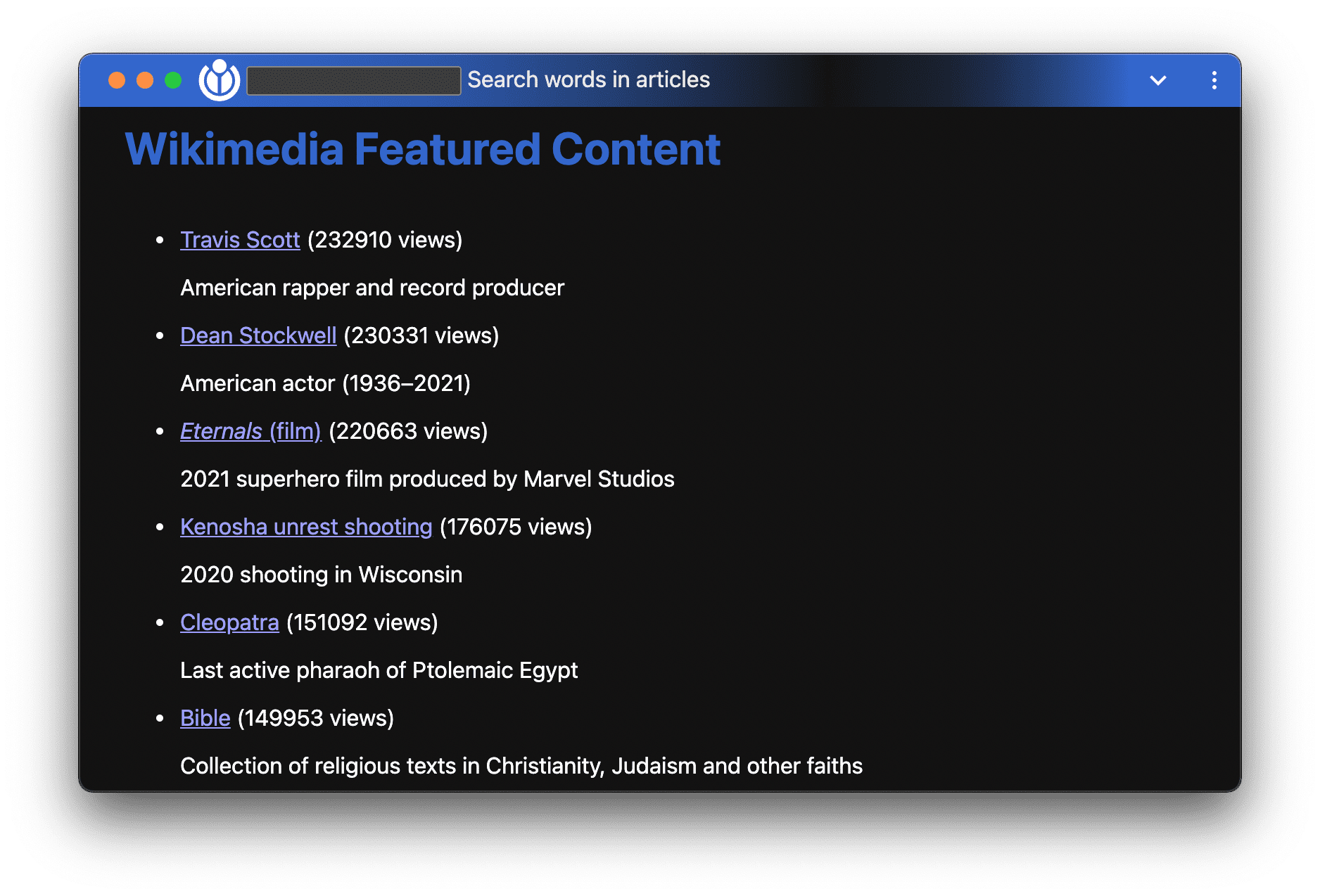Viewport: 1320px width, 896px height.
Task: Open the Travis Scott article link
Action: pyautogui.click(x=240, y=240)
